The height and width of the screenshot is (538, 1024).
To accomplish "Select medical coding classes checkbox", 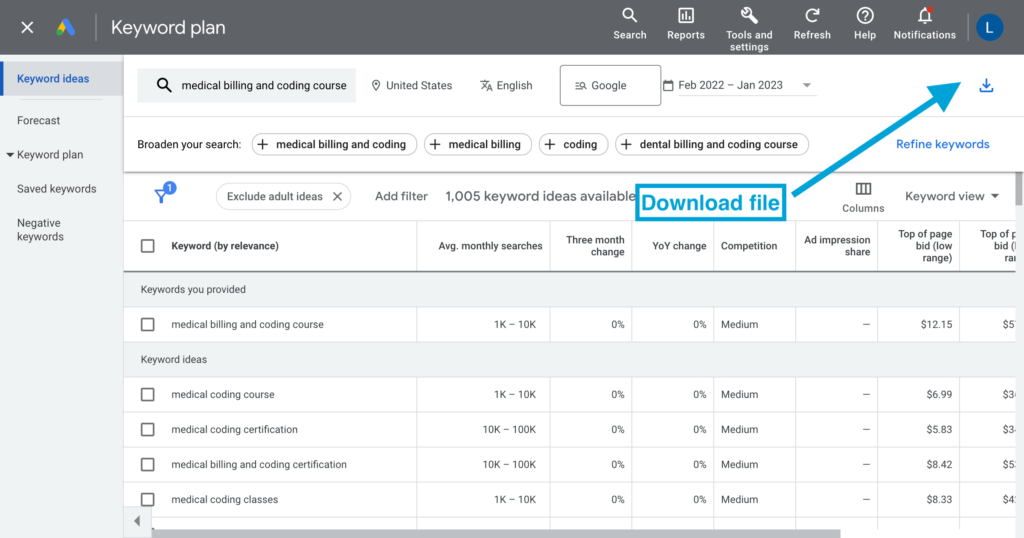I will (148, 500).
